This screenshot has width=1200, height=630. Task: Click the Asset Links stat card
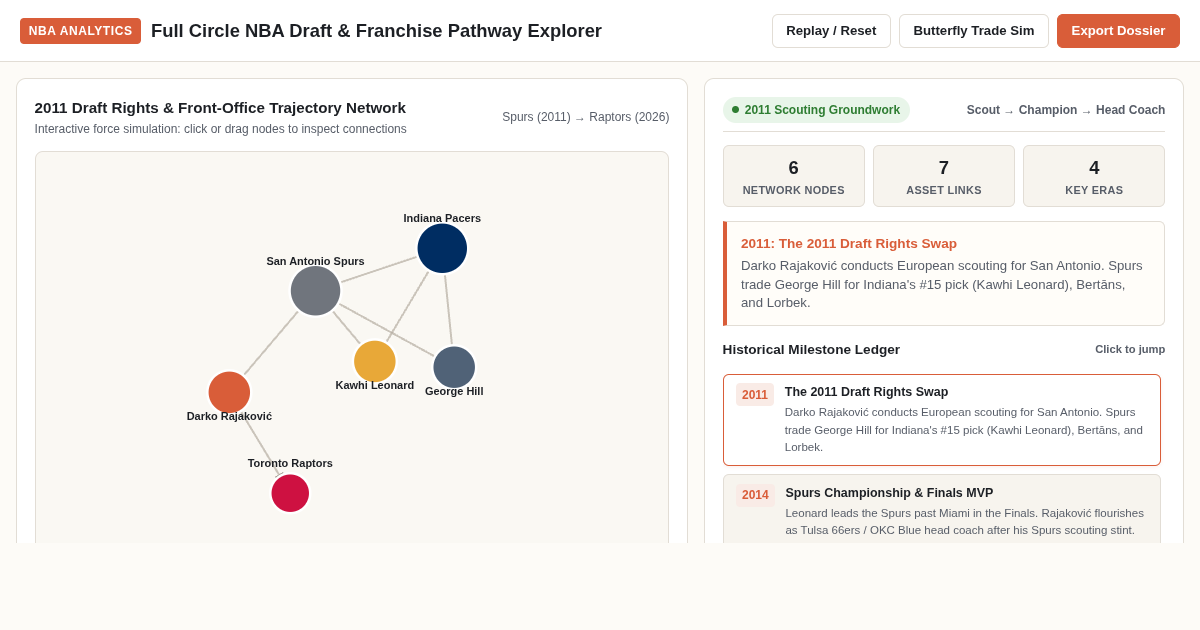[944, 176]
